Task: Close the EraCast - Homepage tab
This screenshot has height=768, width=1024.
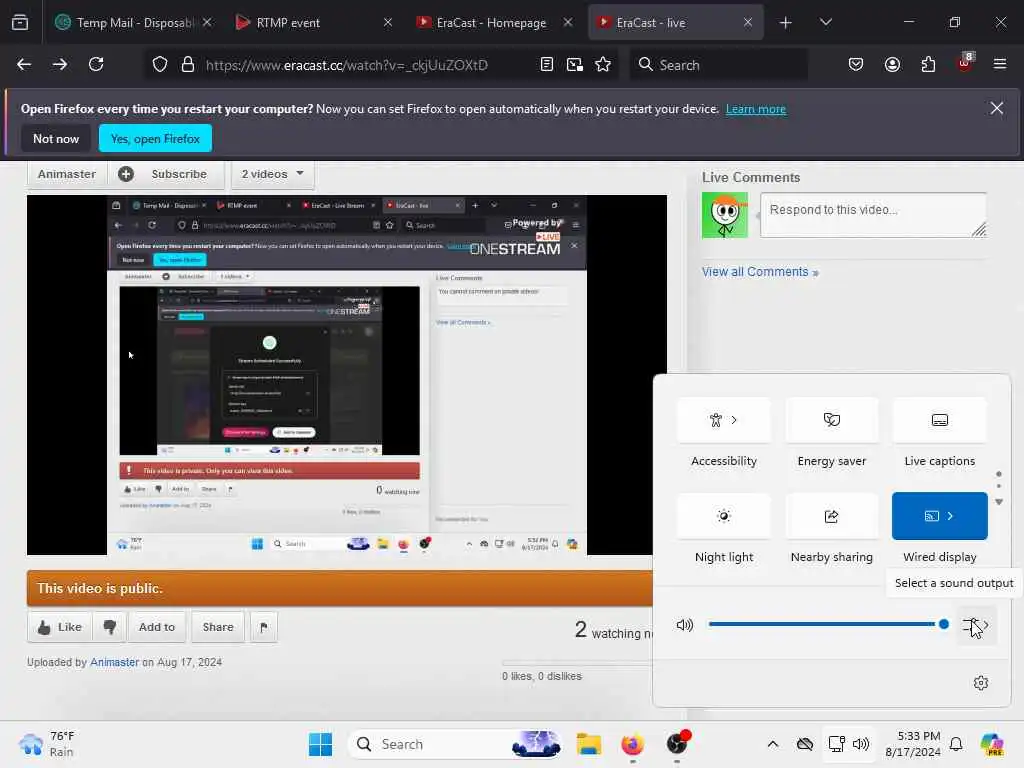Action: coord(568,22)
